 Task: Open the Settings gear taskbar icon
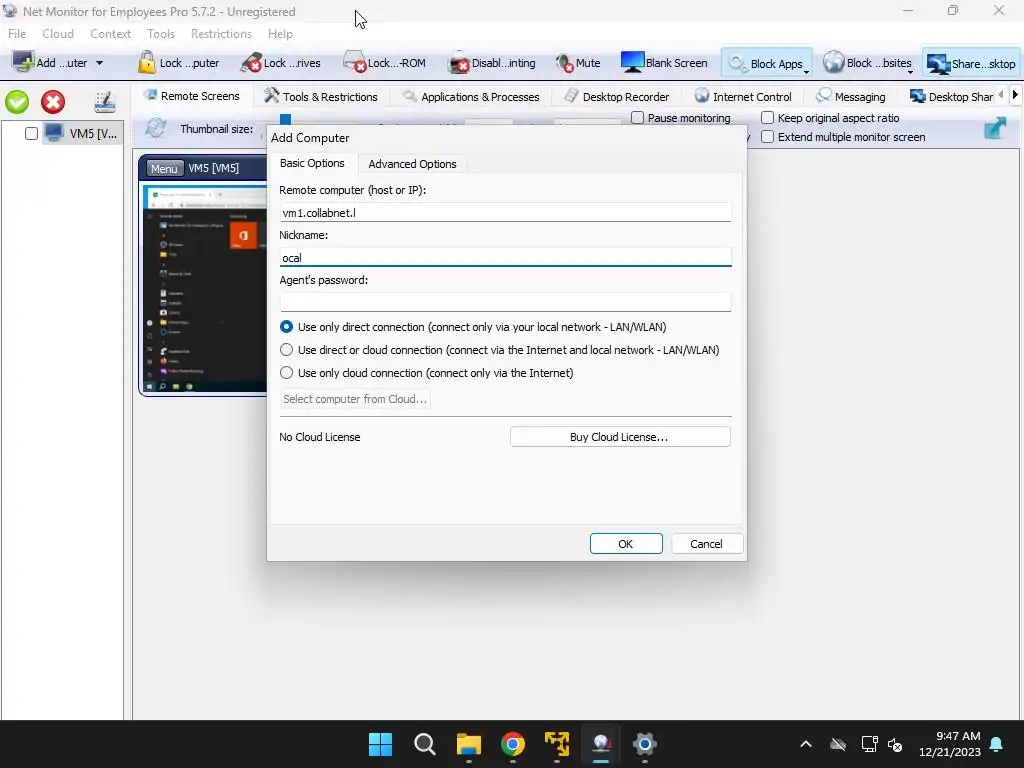pyautogui.click(x=645, y=744)
